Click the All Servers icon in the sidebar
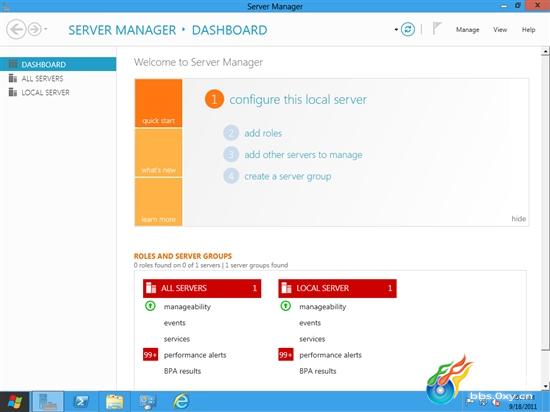The width and height of the screenshot is (550, 412). click(x=13, y=78)
